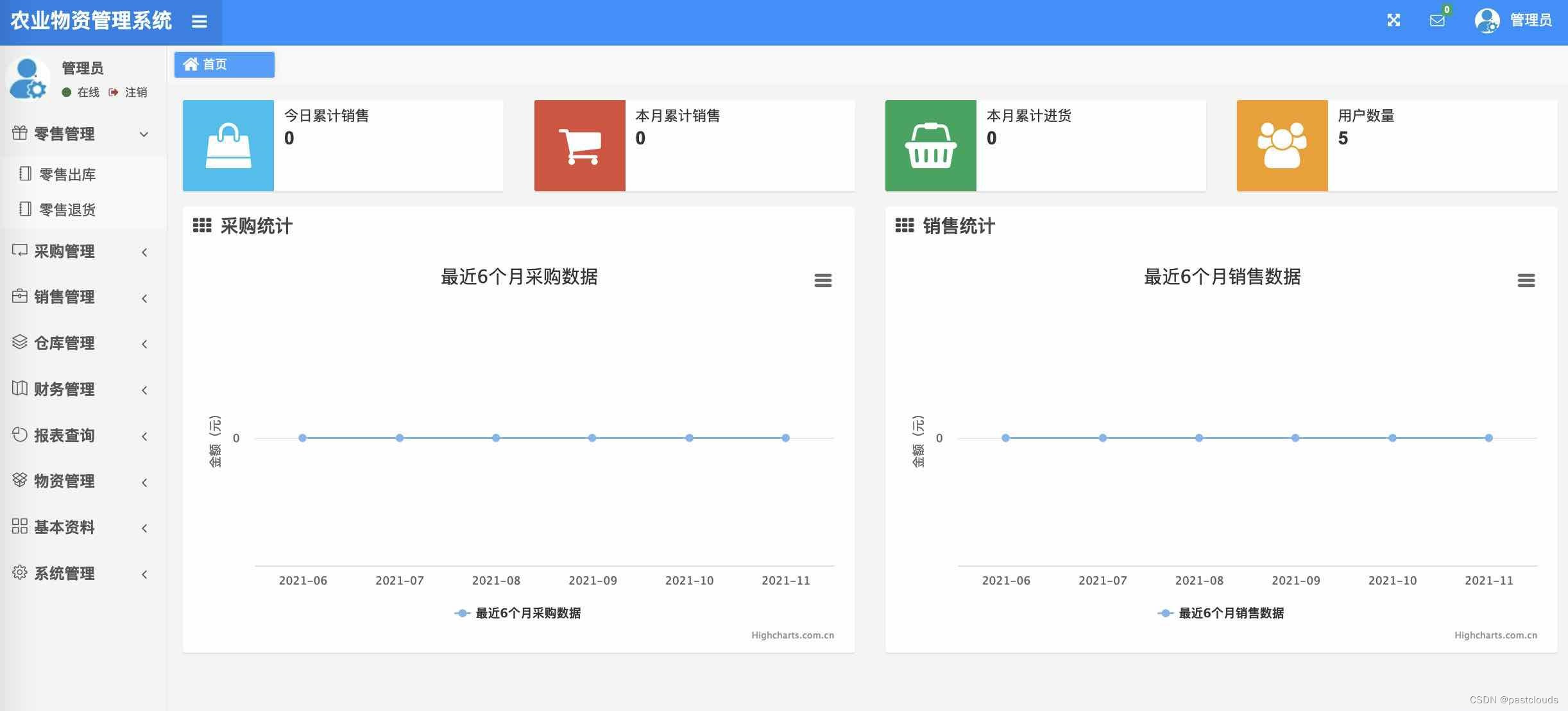Click the 仓库管理 layers icon
This screenshot has width=1568, height=711.
(x=20, y=343)
